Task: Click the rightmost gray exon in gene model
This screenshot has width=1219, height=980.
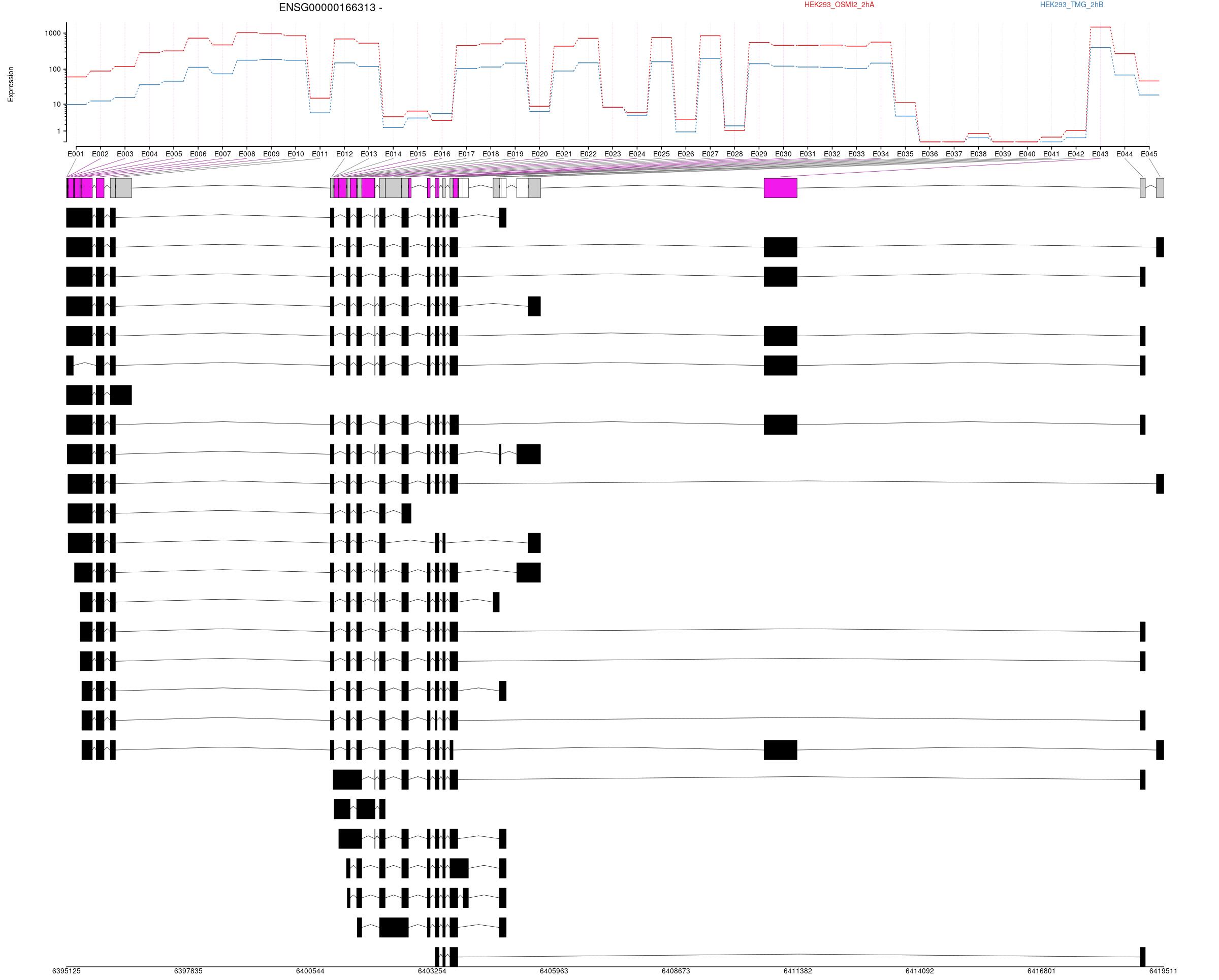Action: coord(1160,188)
